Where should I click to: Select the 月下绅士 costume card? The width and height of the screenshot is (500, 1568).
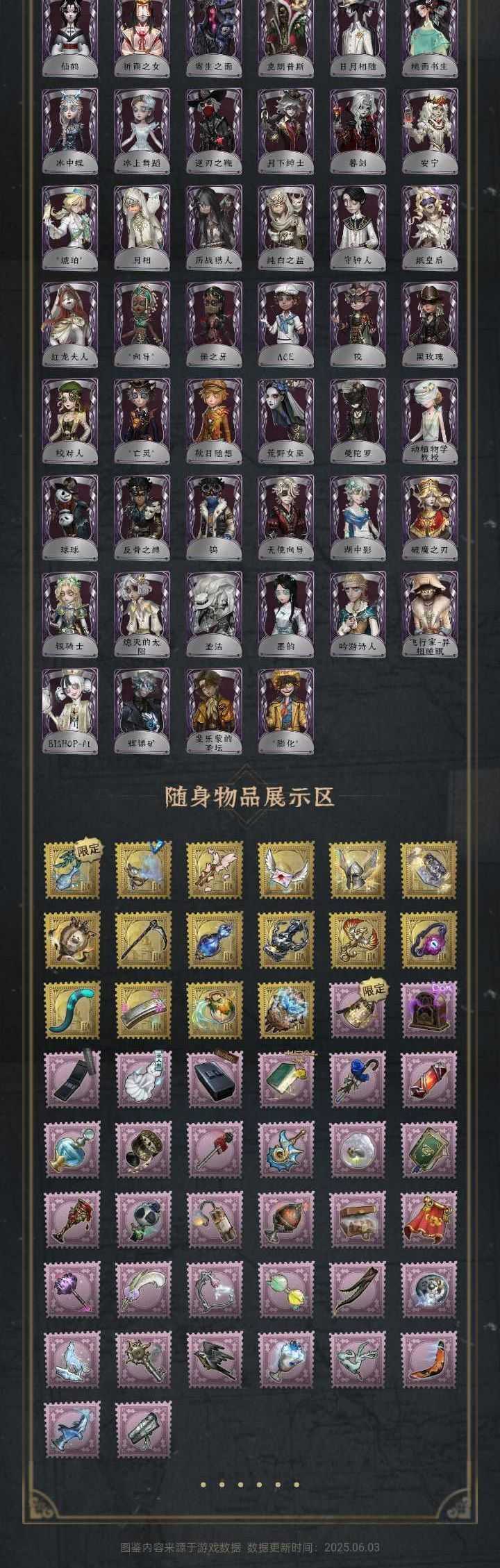(x=286, y=130)
